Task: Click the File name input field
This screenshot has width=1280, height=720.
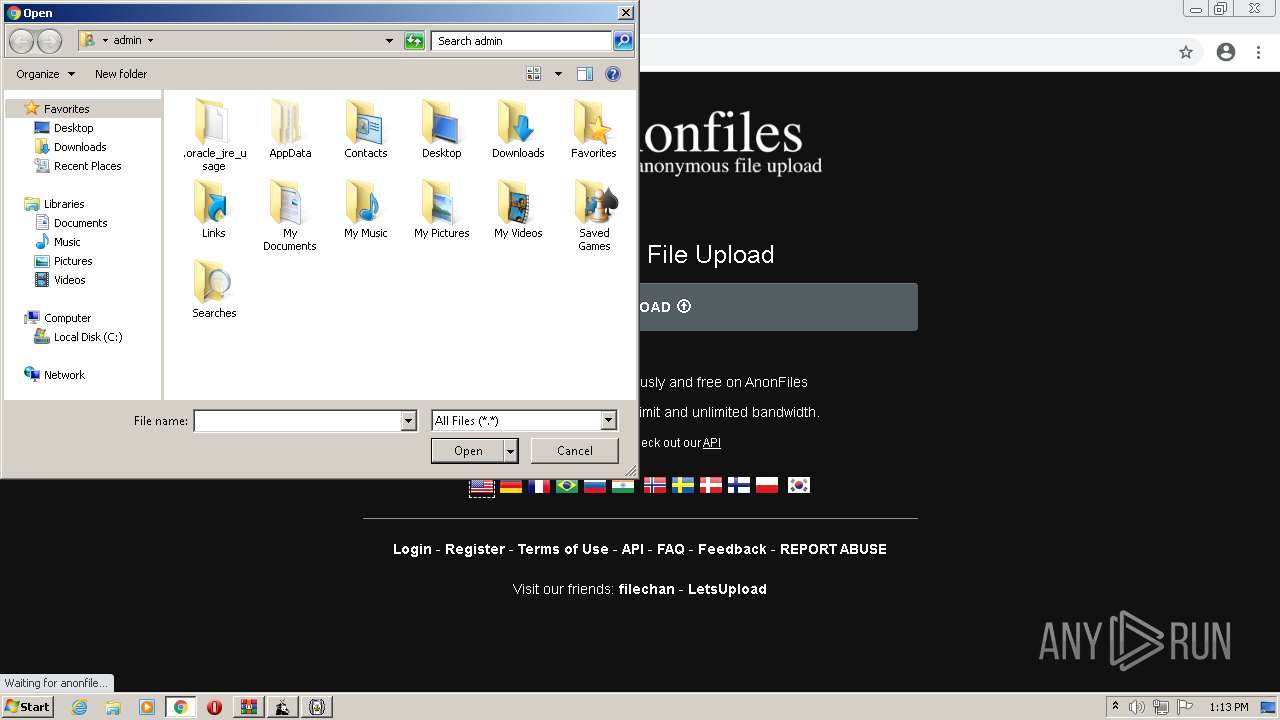Action: pos(297,421)
